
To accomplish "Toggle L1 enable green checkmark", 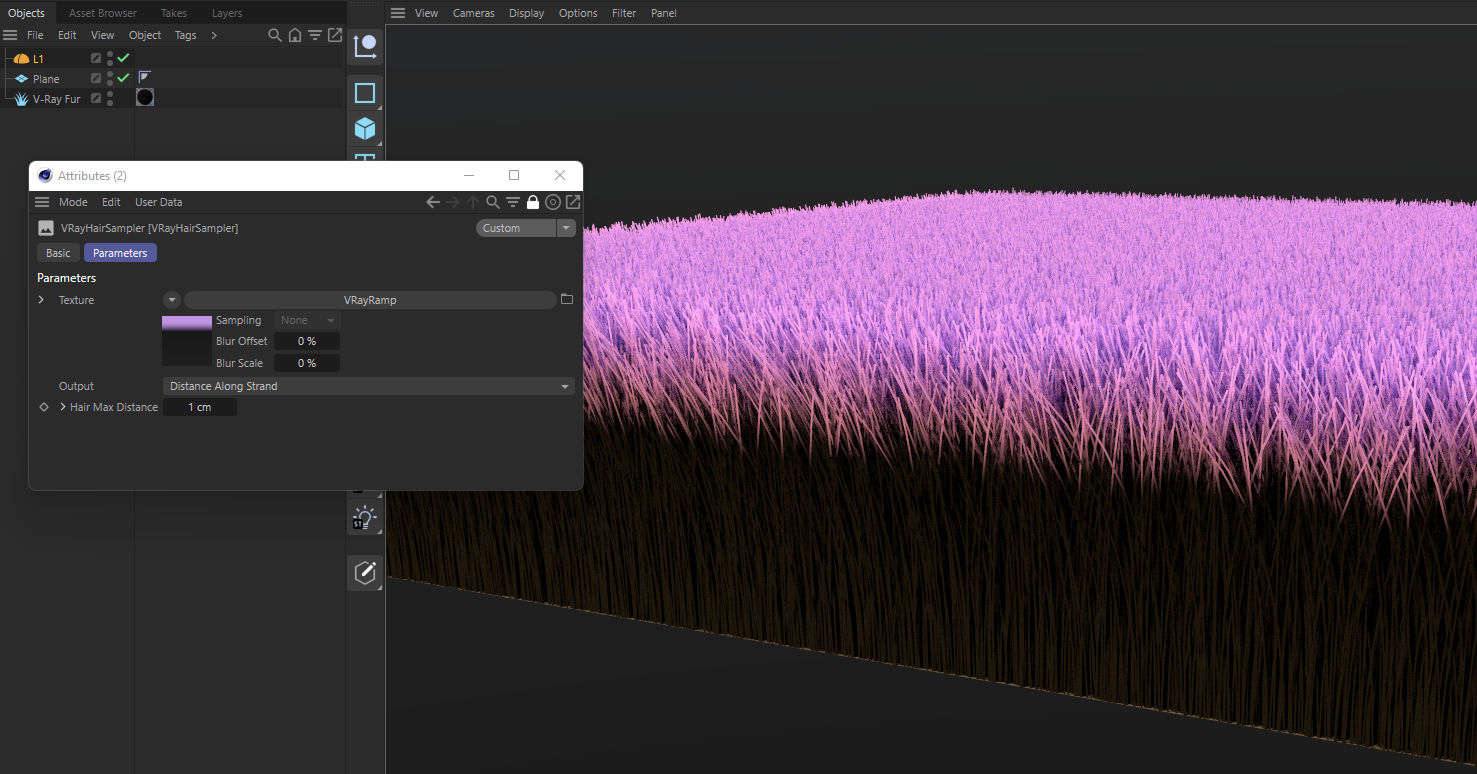I will point(124,58).
